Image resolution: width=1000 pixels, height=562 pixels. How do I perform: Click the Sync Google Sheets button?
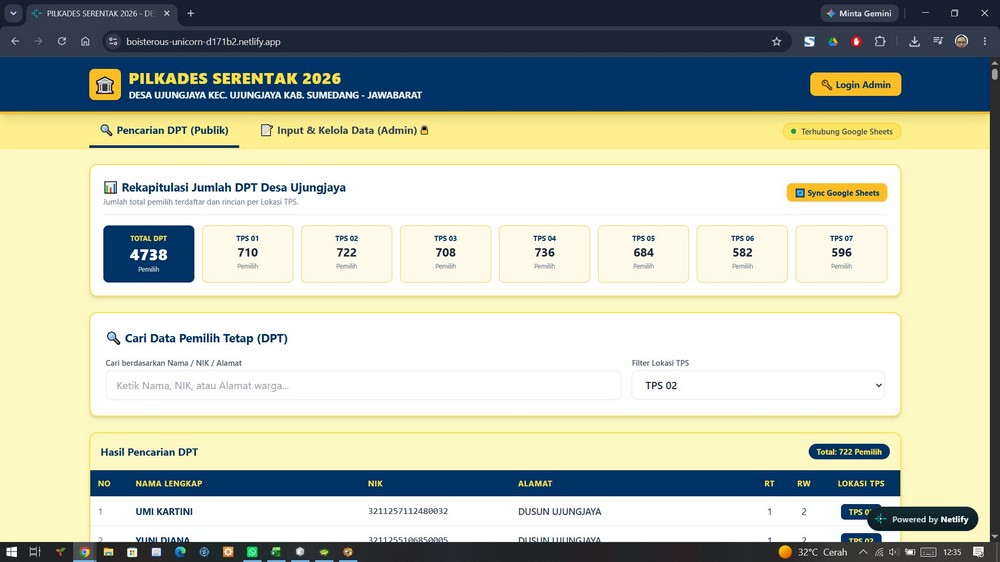tap(837, 193)
